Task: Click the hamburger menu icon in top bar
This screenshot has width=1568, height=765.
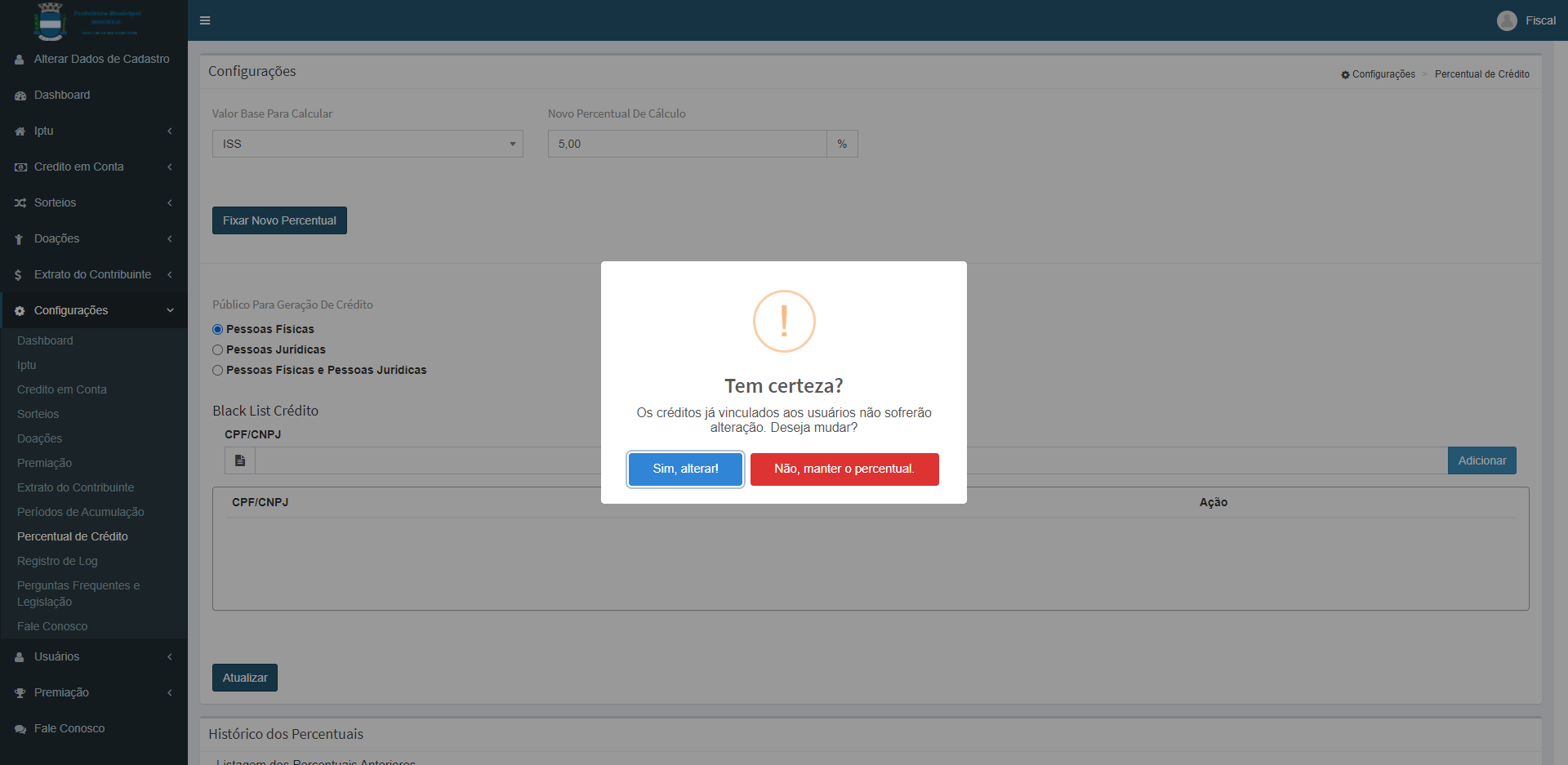Action: 205,20
